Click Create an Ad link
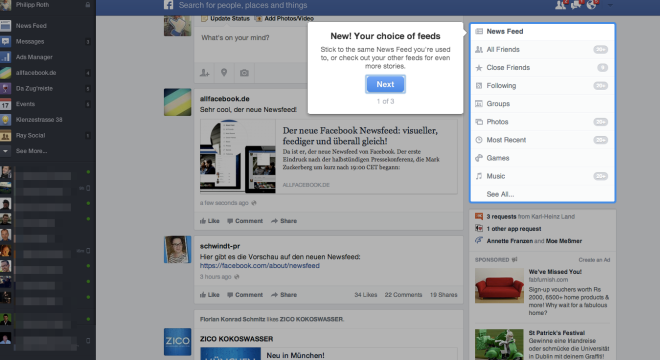 click(x=594, y=260)
